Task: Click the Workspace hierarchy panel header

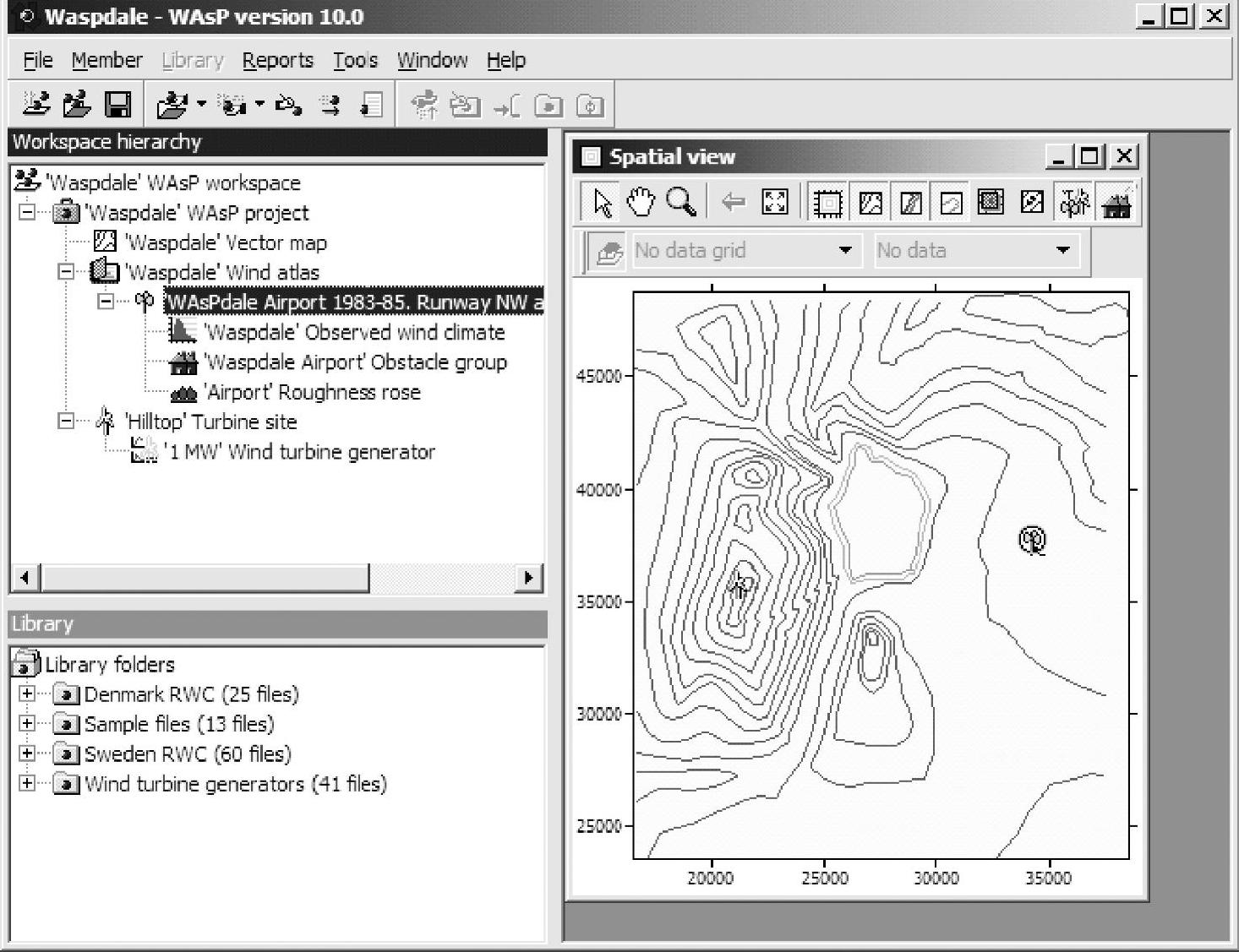Action: 278,142
